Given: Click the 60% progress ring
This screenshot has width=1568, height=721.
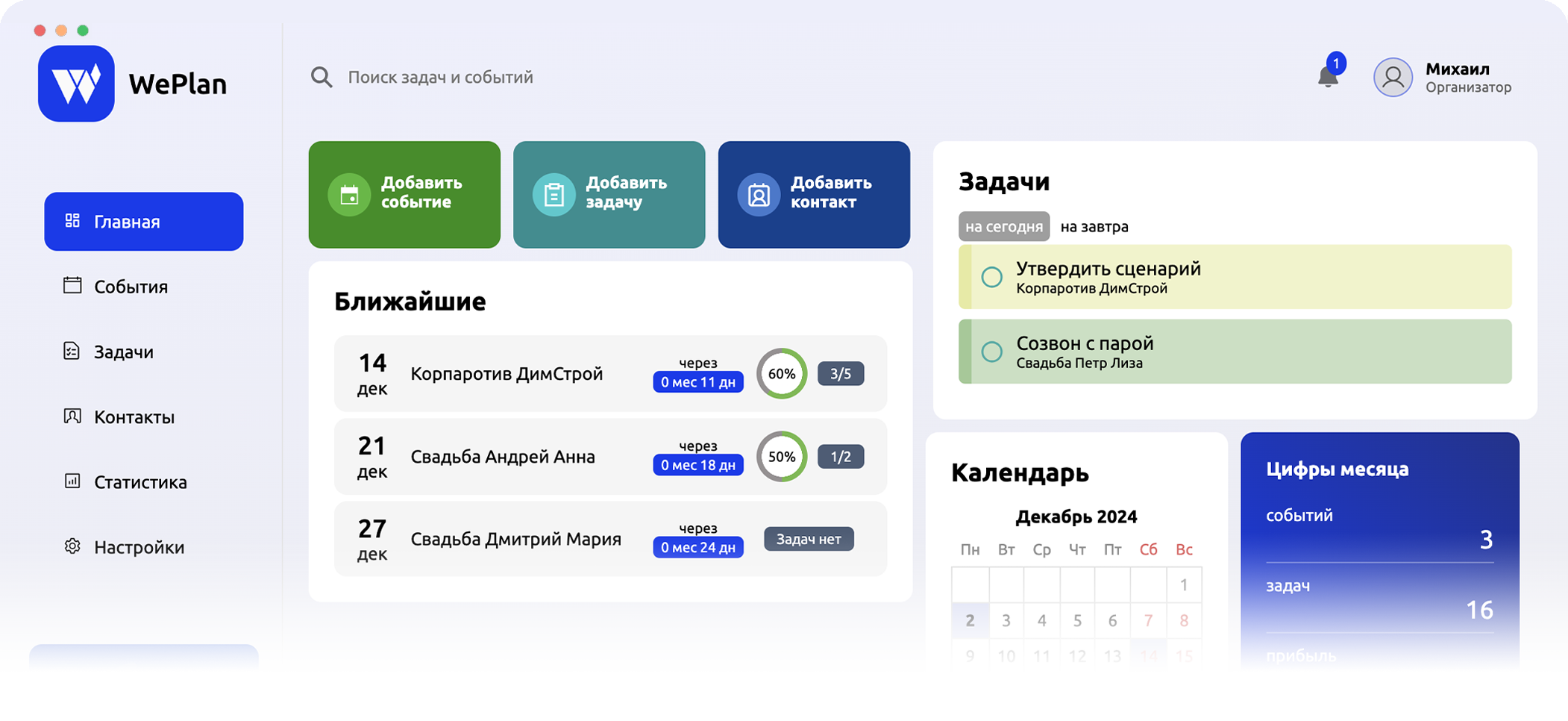Looking at the screenshot, I should tap(781, 374).
